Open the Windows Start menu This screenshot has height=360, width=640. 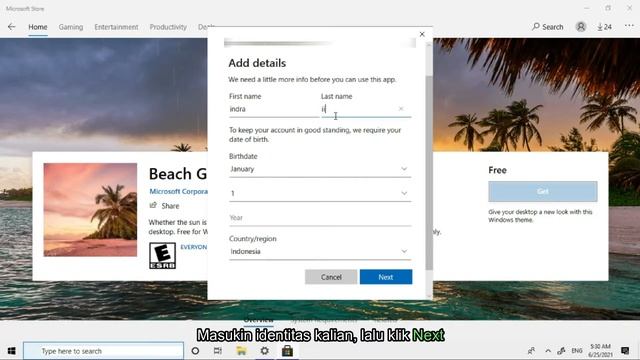point(11,351)
